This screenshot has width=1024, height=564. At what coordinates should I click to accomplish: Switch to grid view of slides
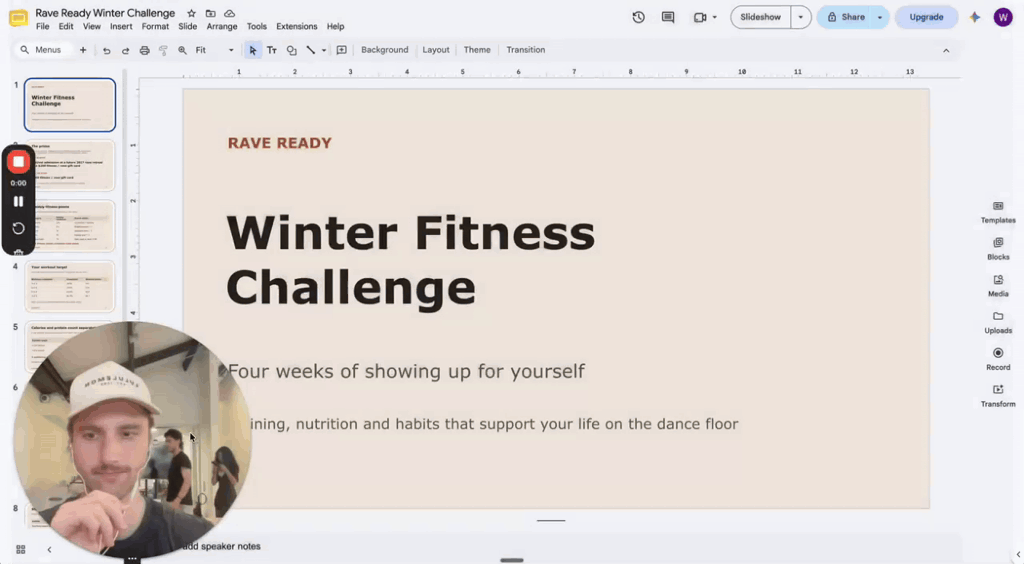(x=20, y=550)
